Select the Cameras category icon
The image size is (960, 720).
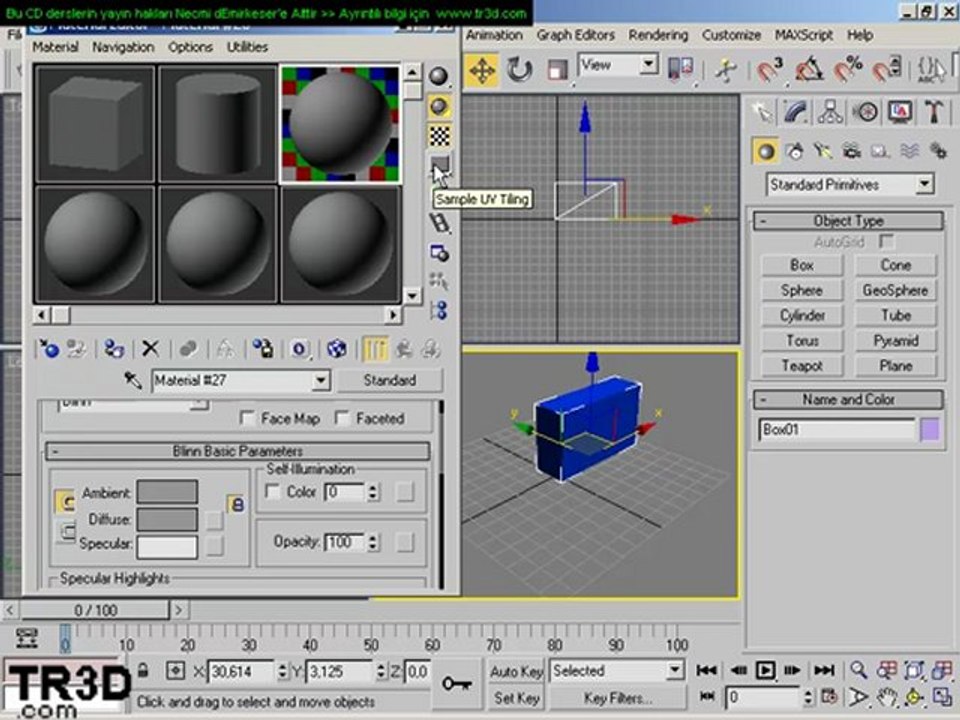[x=851, y=151]
